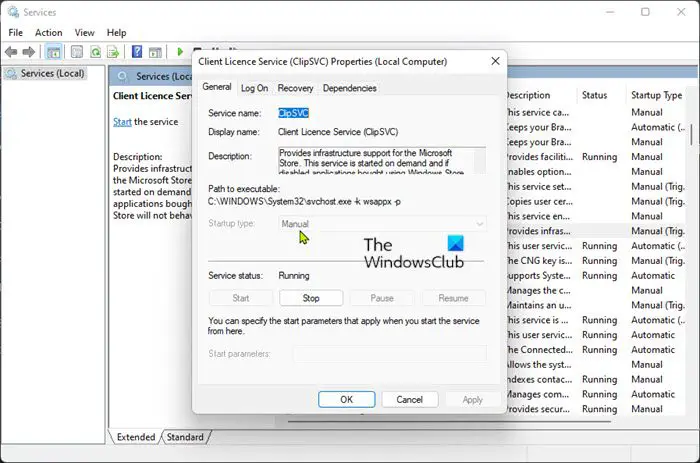Image resolution: width=700 pixels, height=463 pixels.
Task: Click the Stop service button
Action: [311, 298]
